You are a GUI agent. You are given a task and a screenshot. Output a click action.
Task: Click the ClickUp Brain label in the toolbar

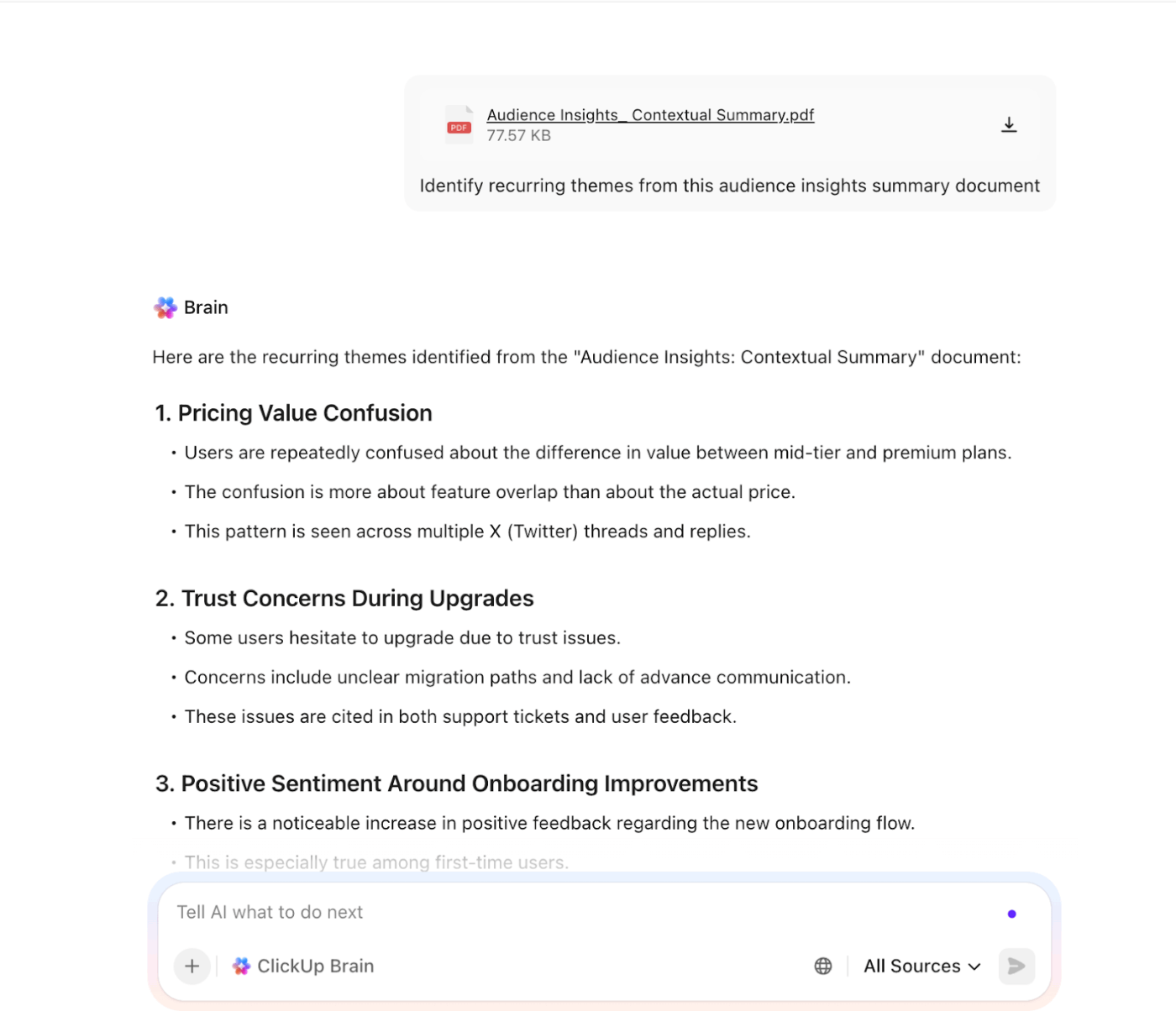pyautogui.click(x=315, y=966)
